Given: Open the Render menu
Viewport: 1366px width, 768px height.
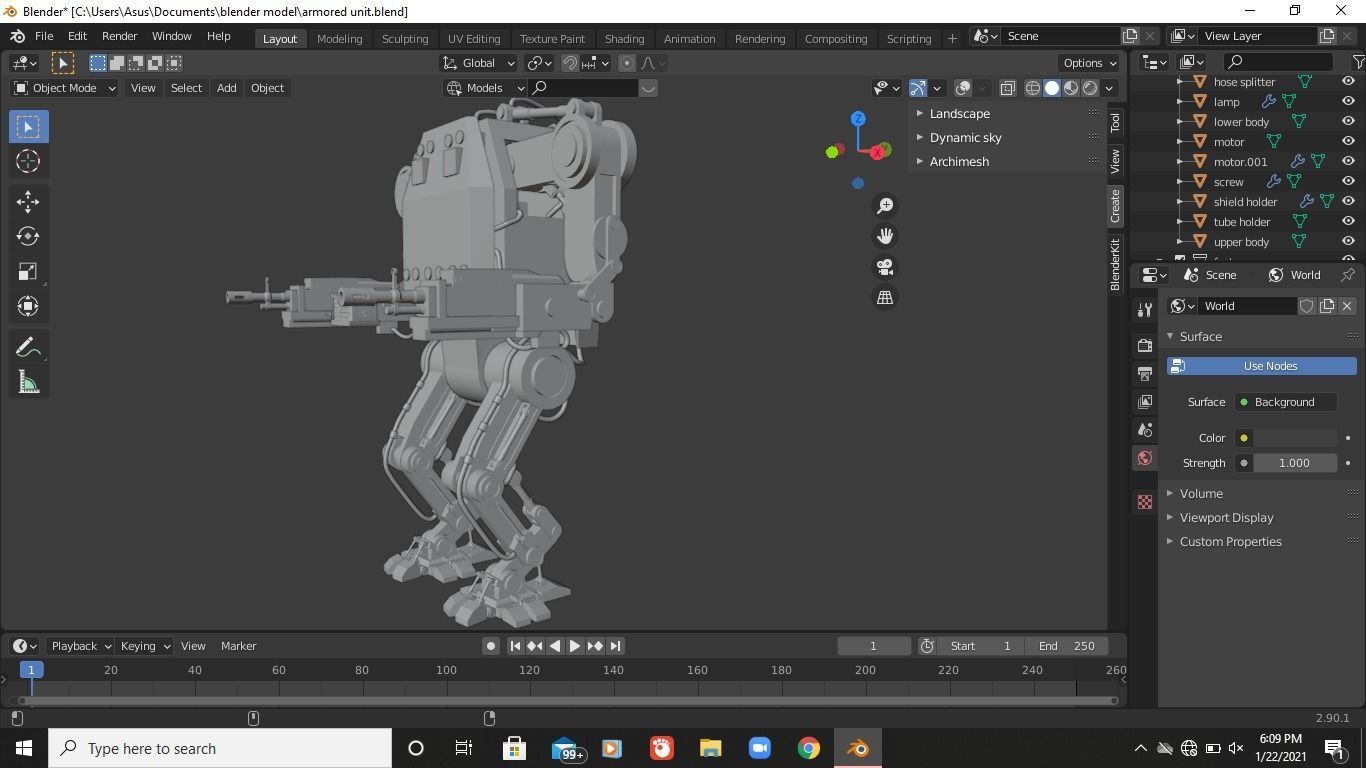Looking at the screenshot, I should pos(119,36).
